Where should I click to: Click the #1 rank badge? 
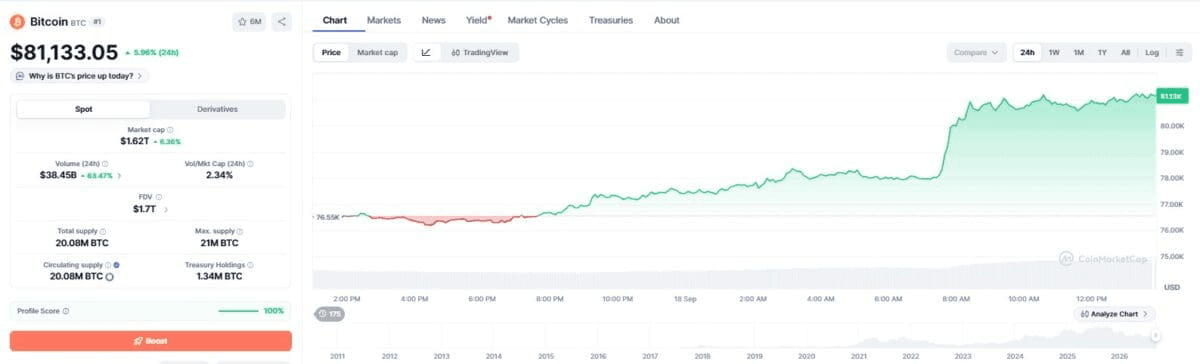(x=98, y=21)
